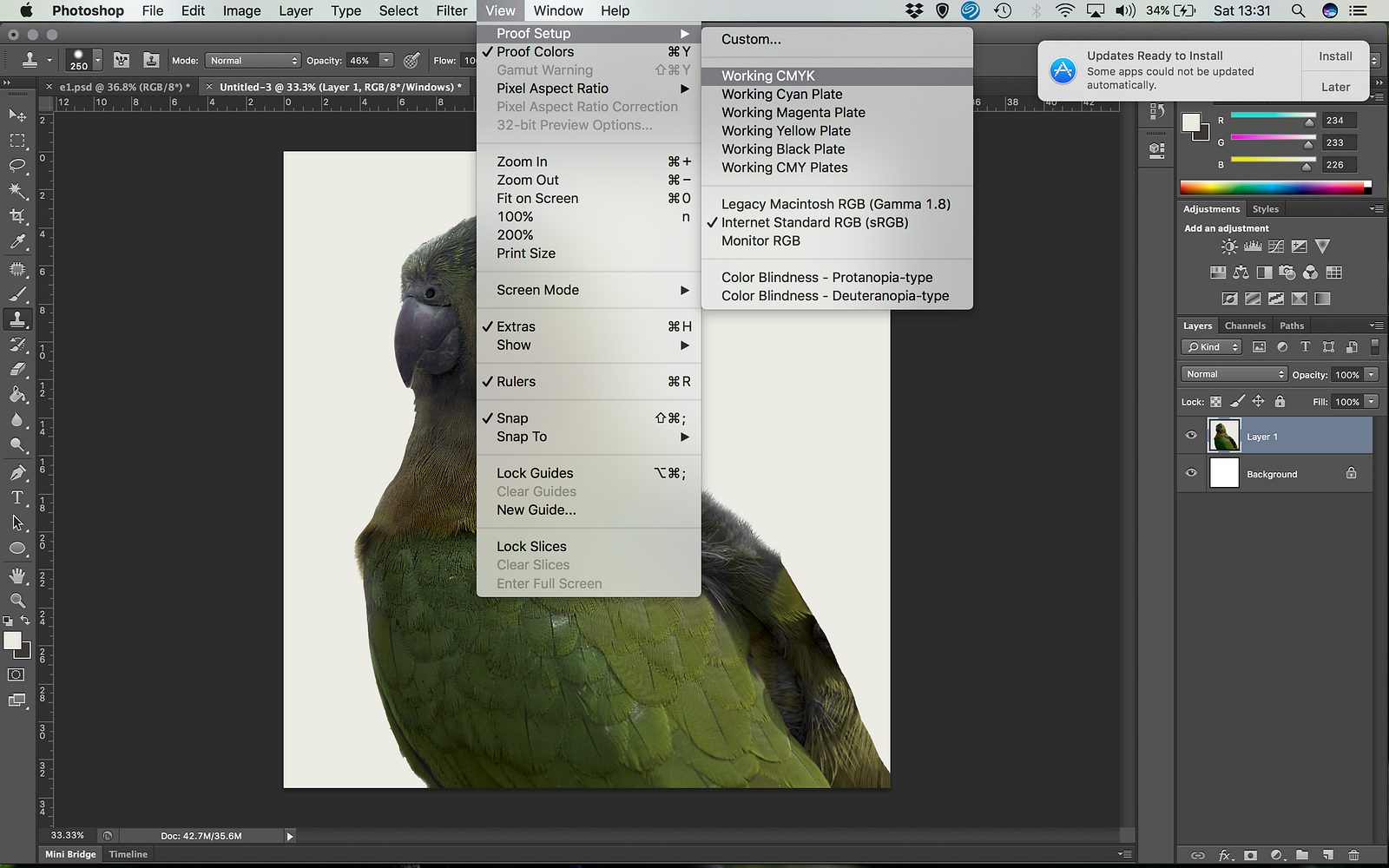This screenshot has height=868, width=1389.
Task: Select the Zoom magnifier tool
Action: 17,601
